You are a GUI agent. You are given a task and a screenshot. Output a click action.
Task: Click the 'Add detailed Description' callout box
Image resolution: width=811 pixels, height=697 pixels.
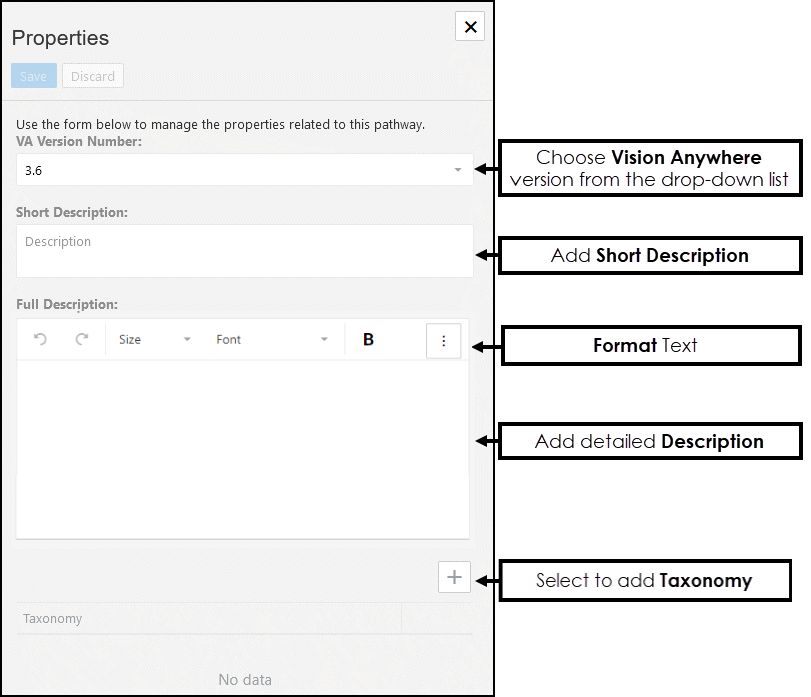click(649, 442)
